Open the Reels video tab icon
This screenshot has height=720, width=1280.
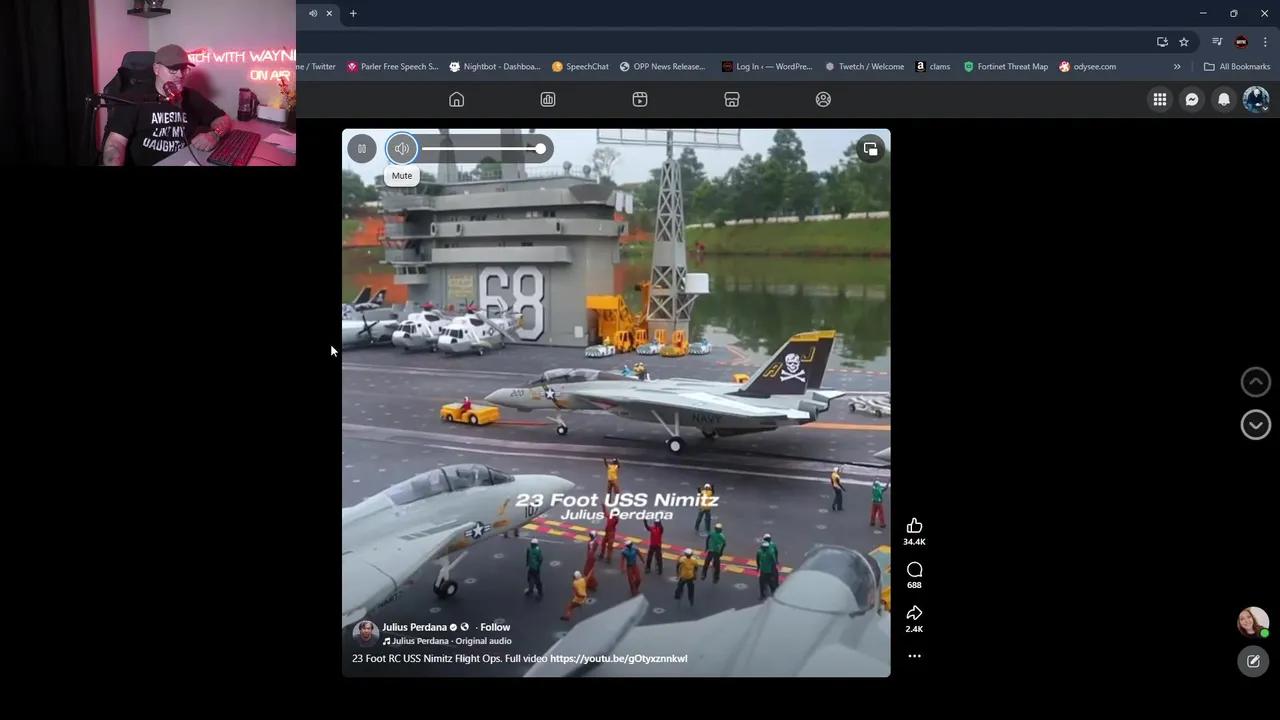tap(640, 99)
